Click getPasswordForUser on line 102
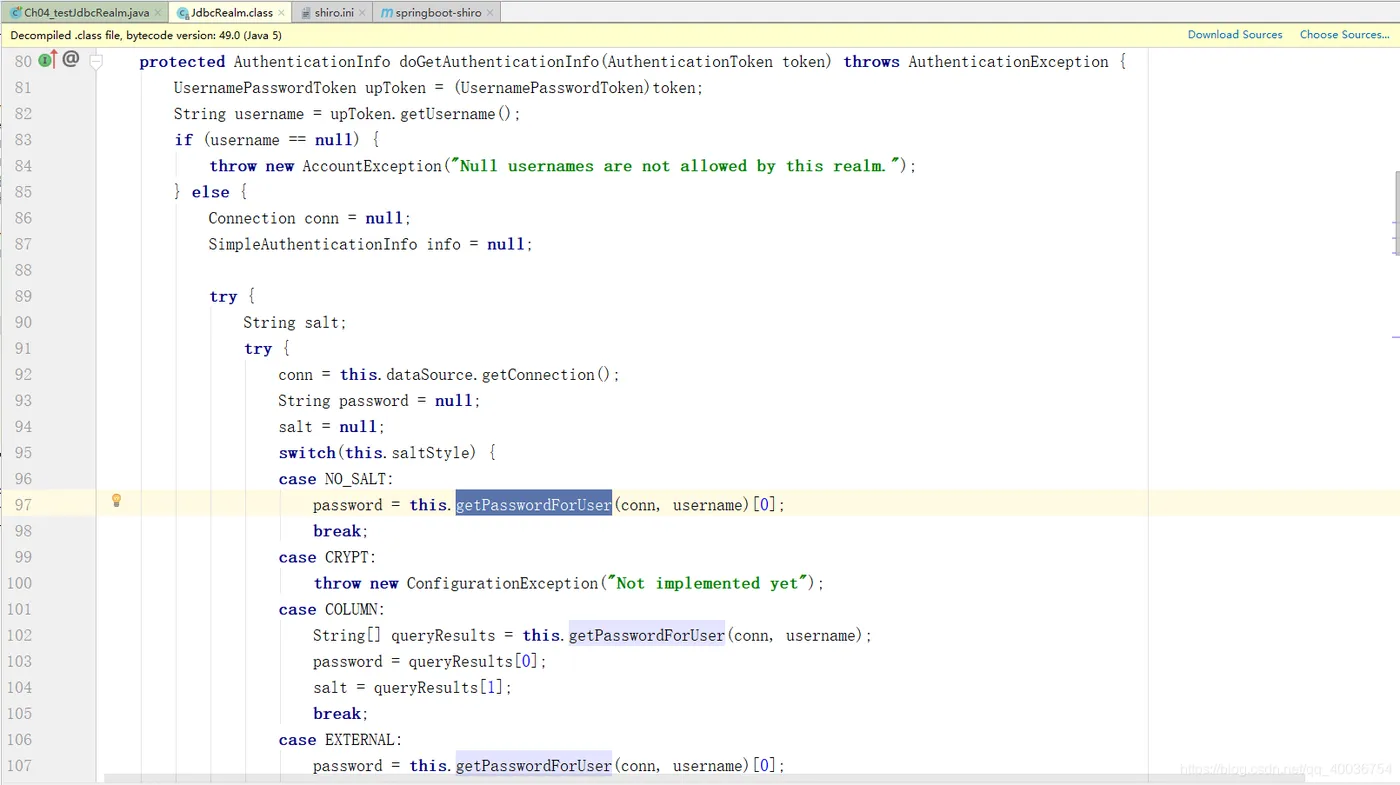Image resolution: width=1400 pixels, height=785 pixels. coord(647,635)
